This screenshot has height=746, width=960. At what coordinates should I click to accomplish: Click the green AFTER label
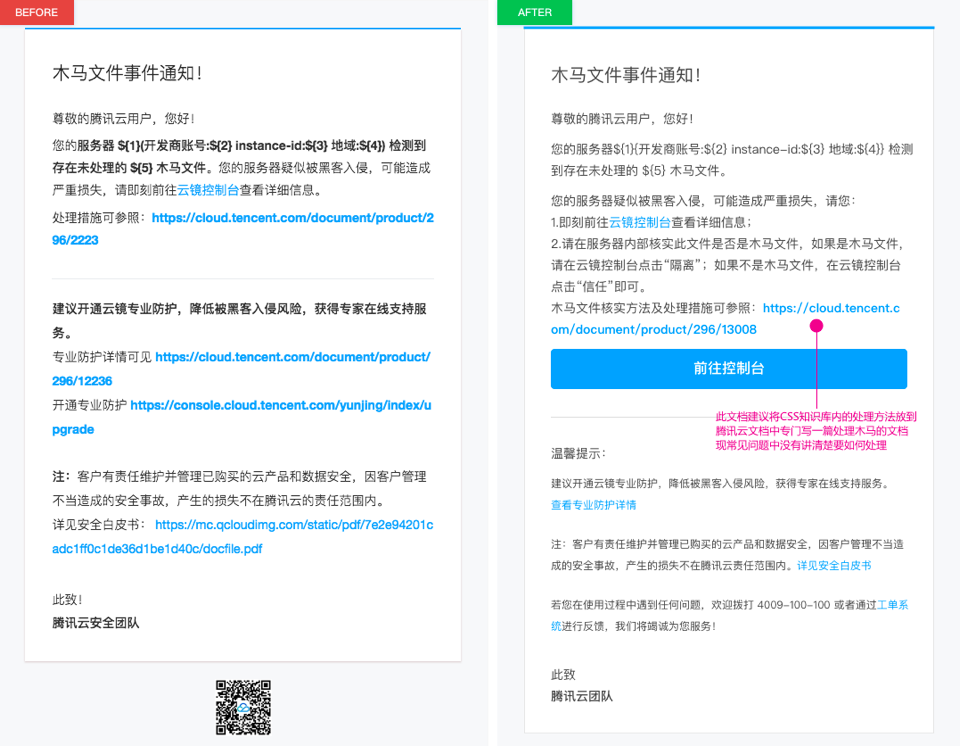coord(534,12)
